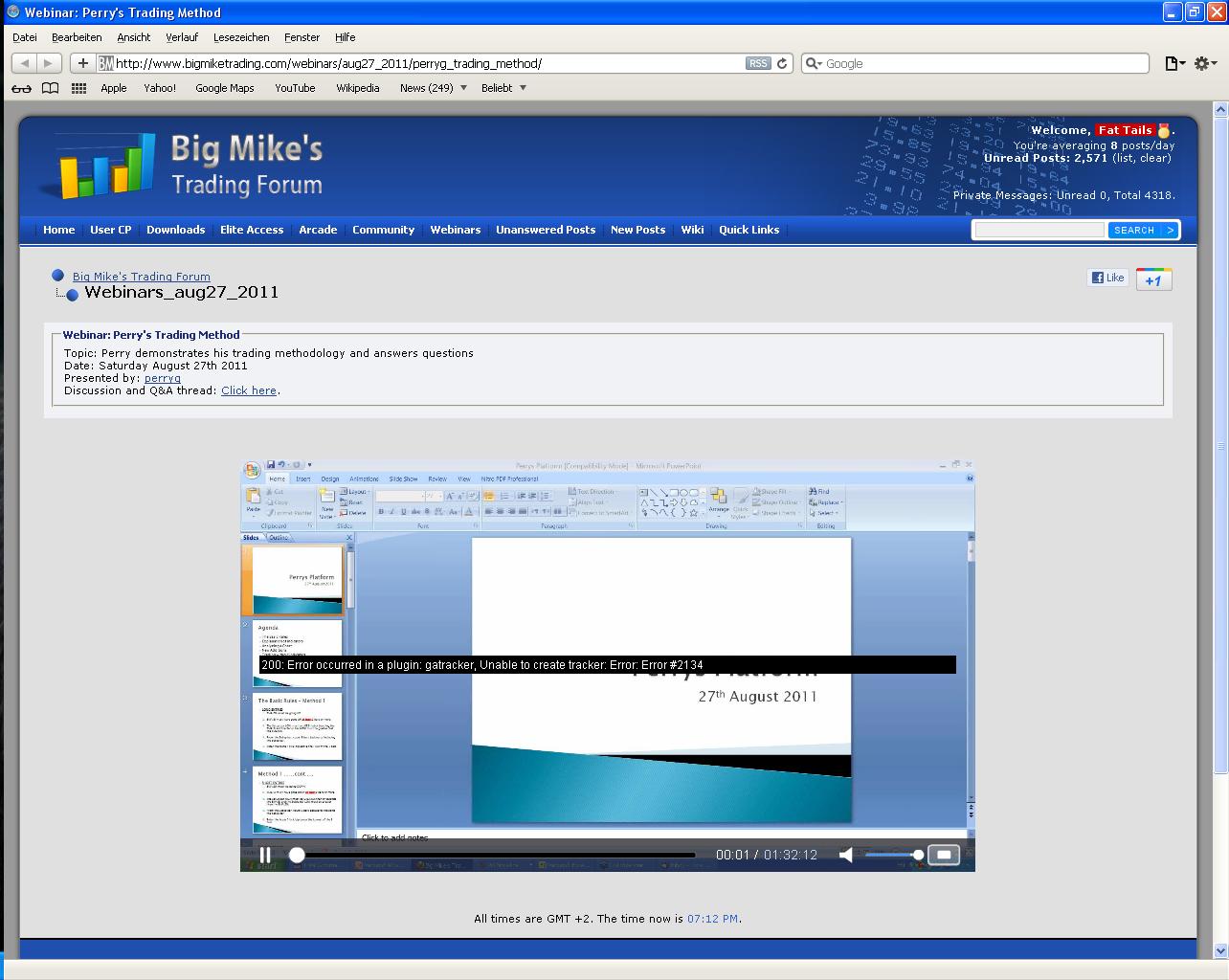Open presenter perryg's profile link
Screen dimensions: 1229x980
pyautogui.click(x=163, y=378)
